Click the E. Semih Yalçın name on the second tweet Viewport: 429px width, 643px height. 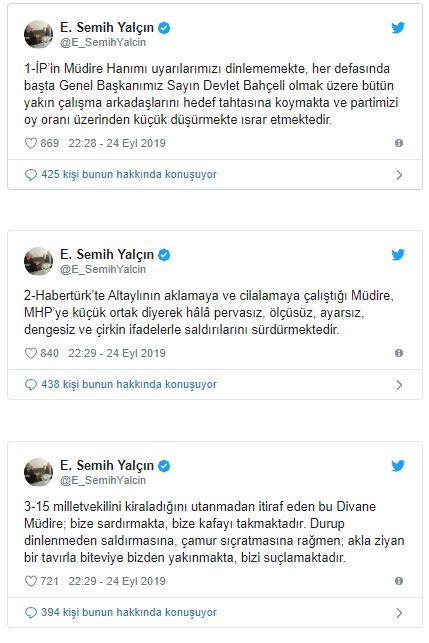tap(107, 255)
